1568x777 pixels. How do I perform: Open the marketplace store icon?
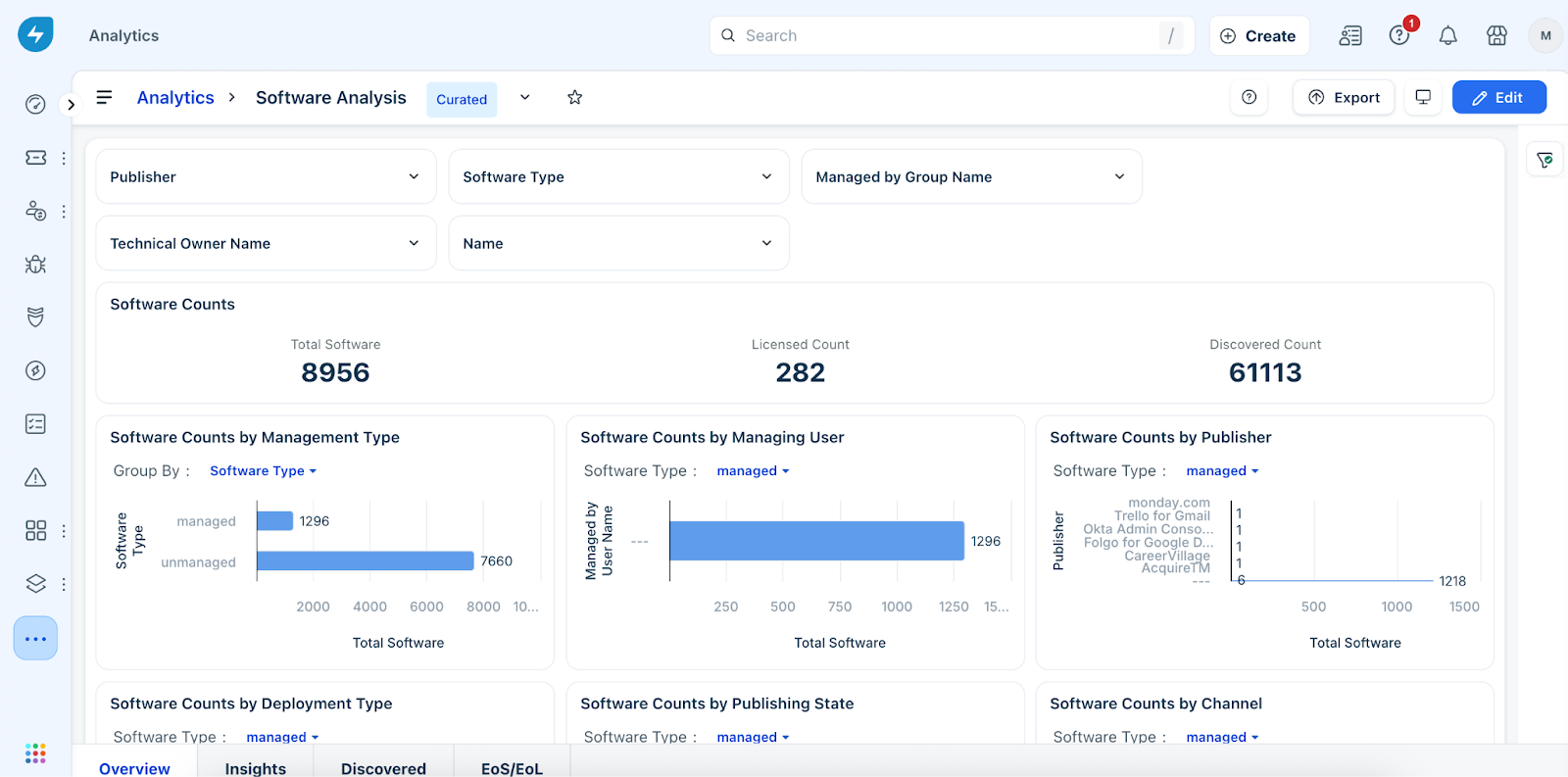click(1496, 36)
